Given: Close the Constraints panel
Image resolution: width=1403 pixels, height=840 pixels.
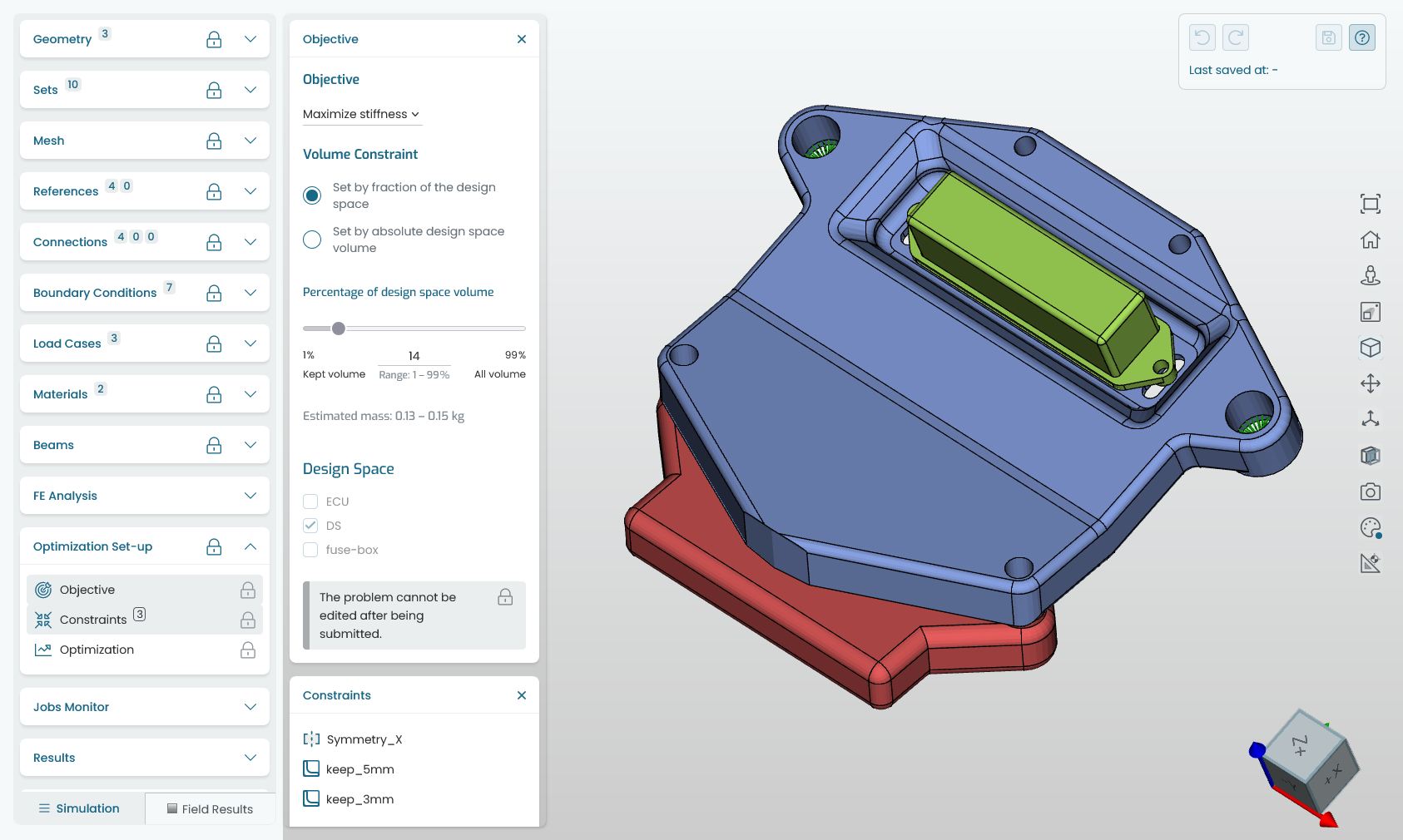Looking at the screenshot, I should coord(522,695).
